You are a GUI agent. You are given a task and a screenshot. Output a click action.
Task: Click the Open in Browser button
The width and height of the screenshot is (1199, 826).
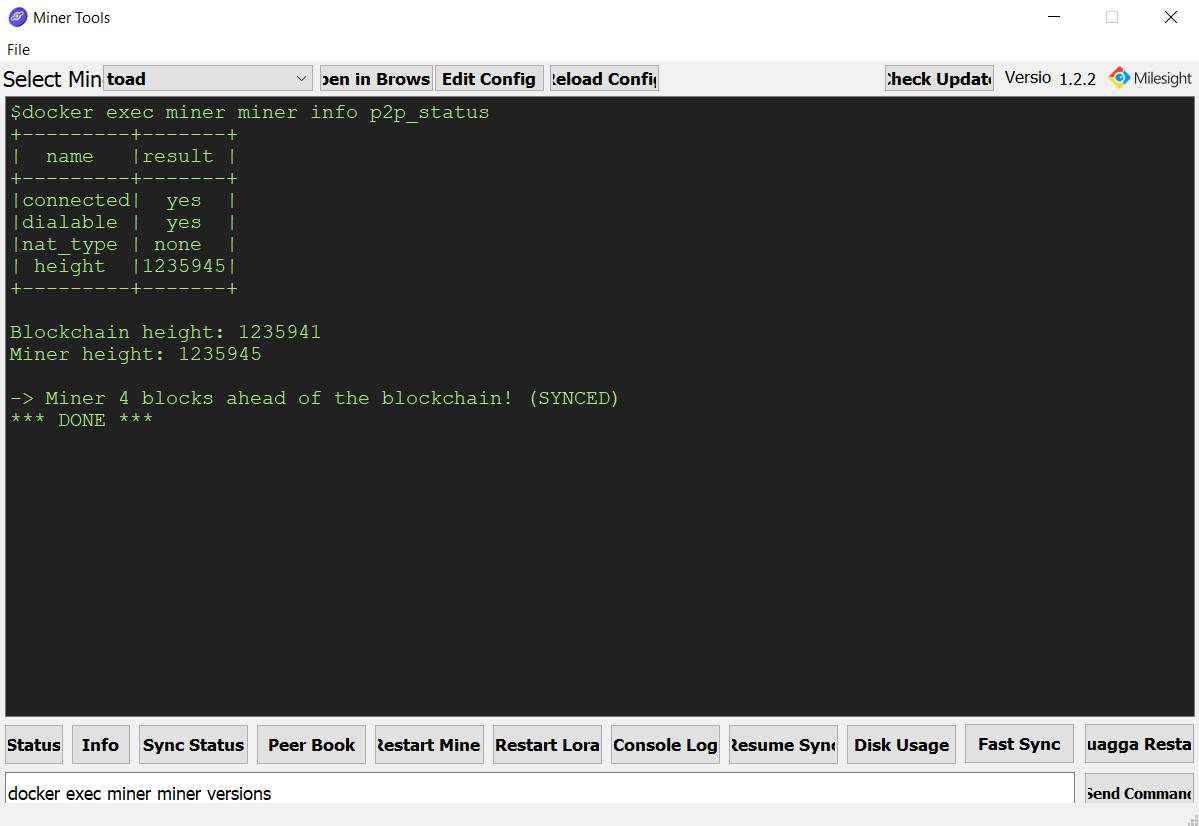pos(376,79)
